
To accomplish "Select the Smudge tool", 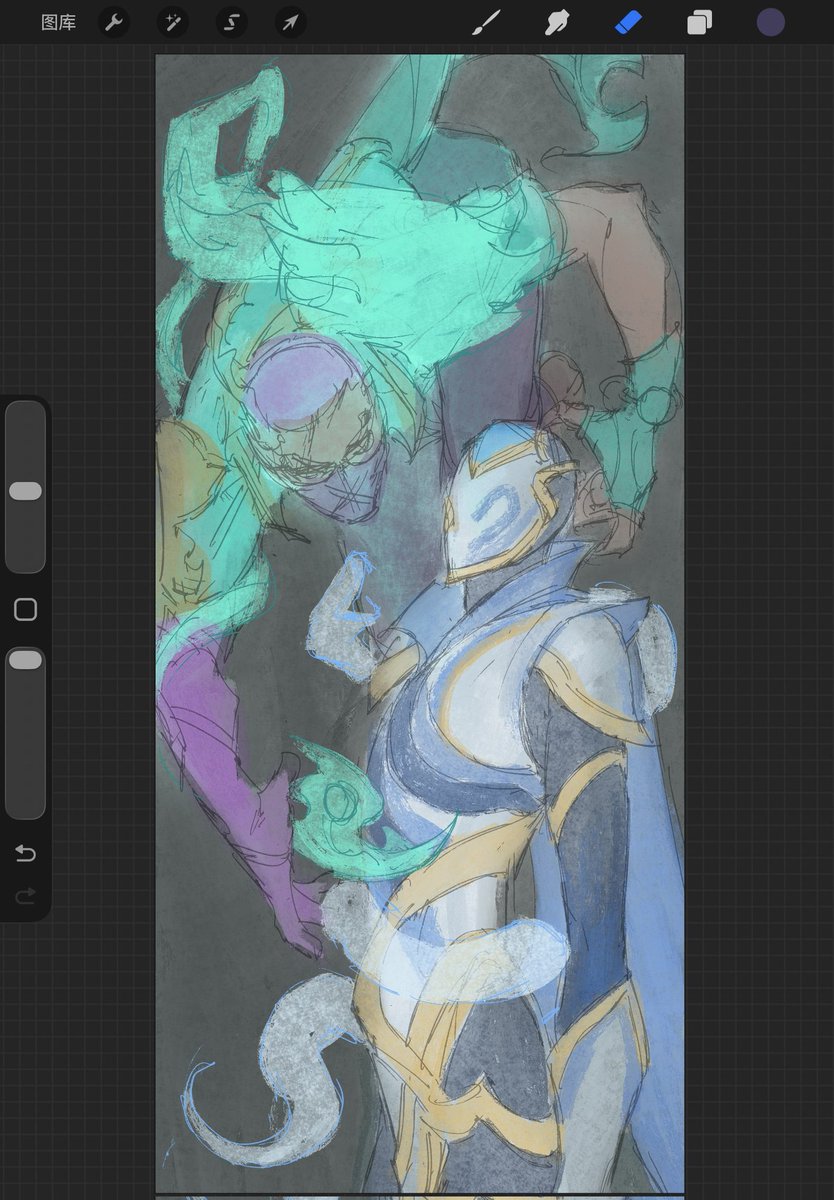I will tap(557, 21).
